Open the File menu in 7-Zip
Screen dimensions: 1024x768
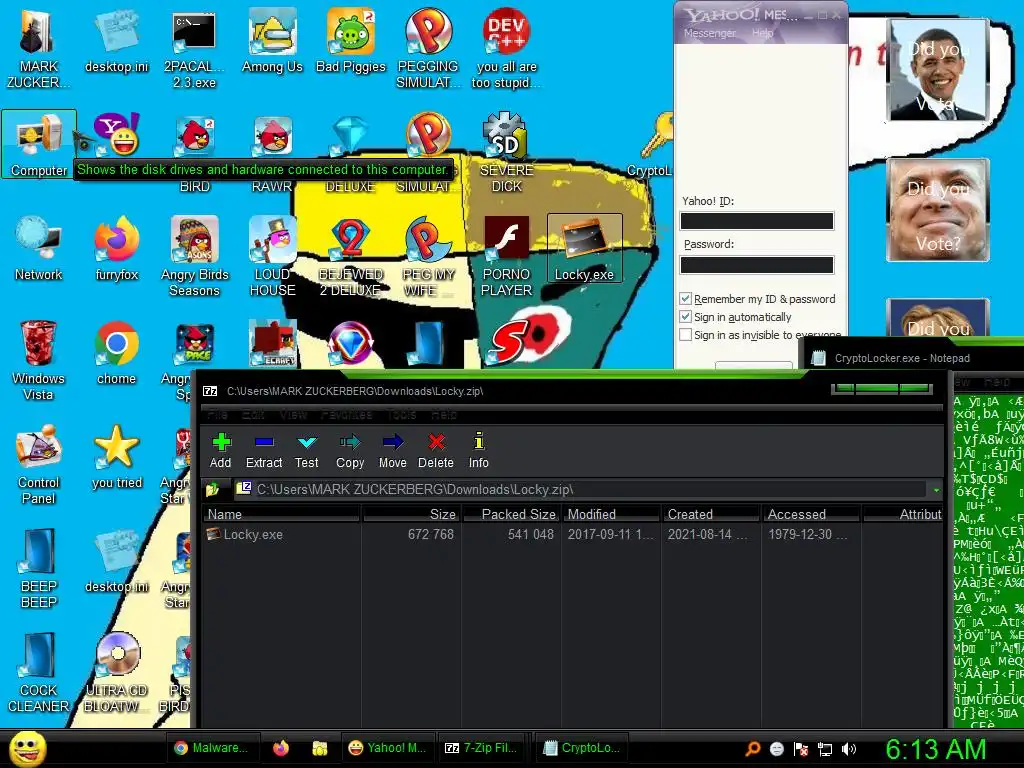(x=217, y=414)
